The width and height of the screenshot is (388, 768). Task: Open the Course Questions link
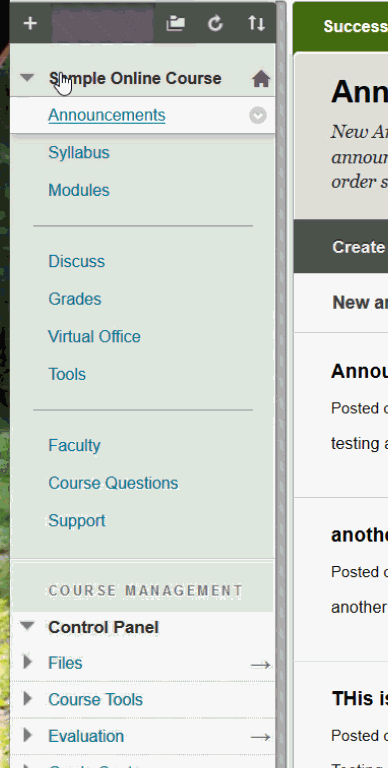pyautogui.click(x=113, y=483)
